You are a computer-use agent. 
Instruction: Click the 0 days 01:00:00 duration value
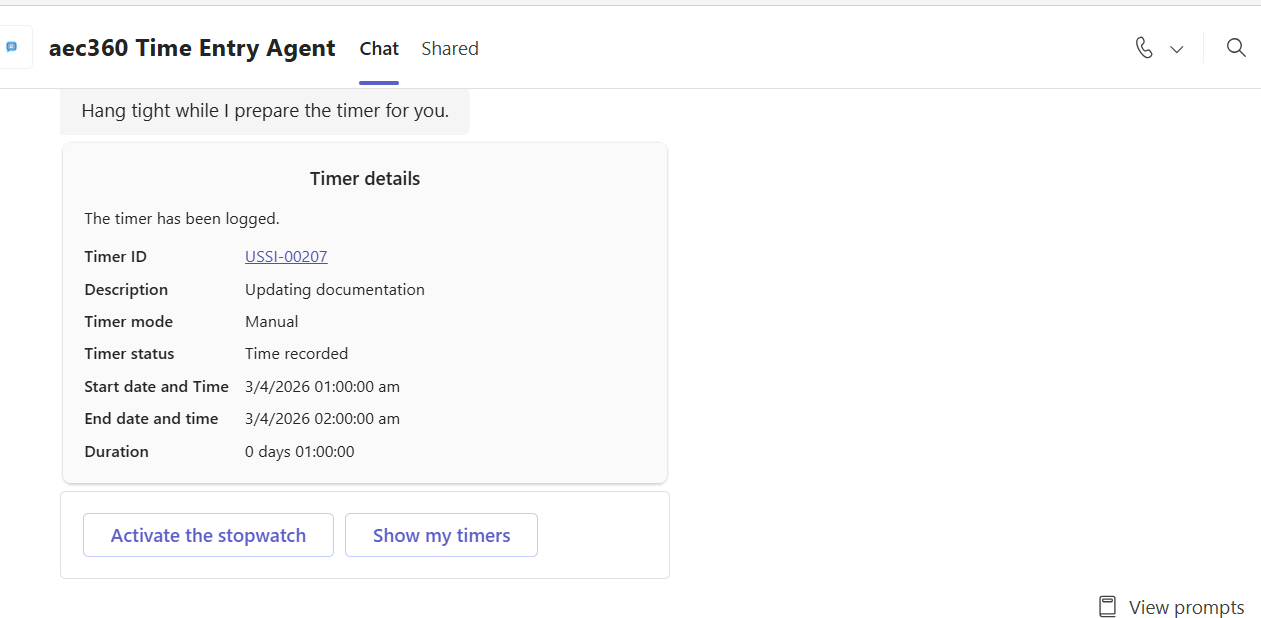click(x=299, y=452)
